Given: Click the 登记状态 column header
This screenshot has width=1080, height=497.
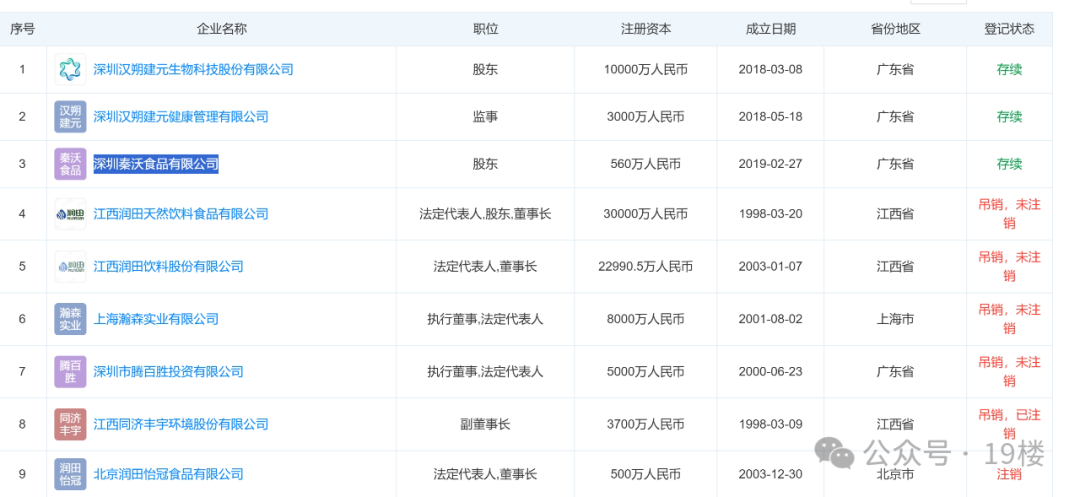Looking at the screenshot, I should 1009,29.
